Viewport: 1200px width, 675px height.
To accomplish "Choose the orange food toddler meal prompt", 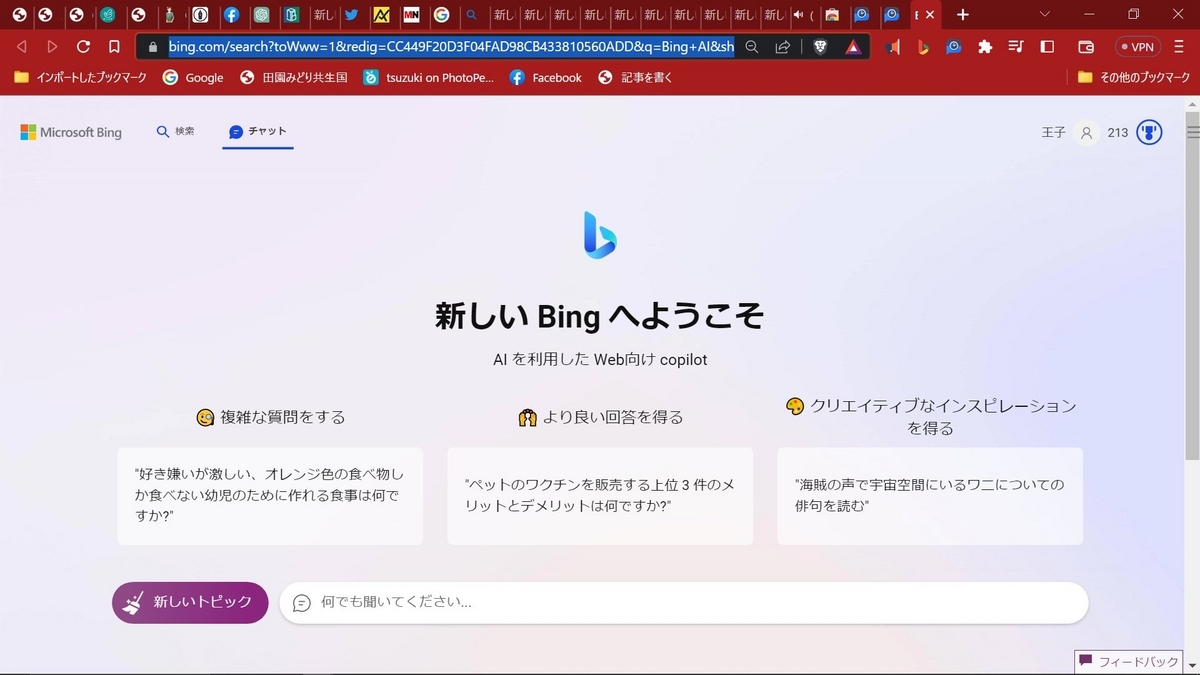I will pyautogui.click(x=270, y=496).
